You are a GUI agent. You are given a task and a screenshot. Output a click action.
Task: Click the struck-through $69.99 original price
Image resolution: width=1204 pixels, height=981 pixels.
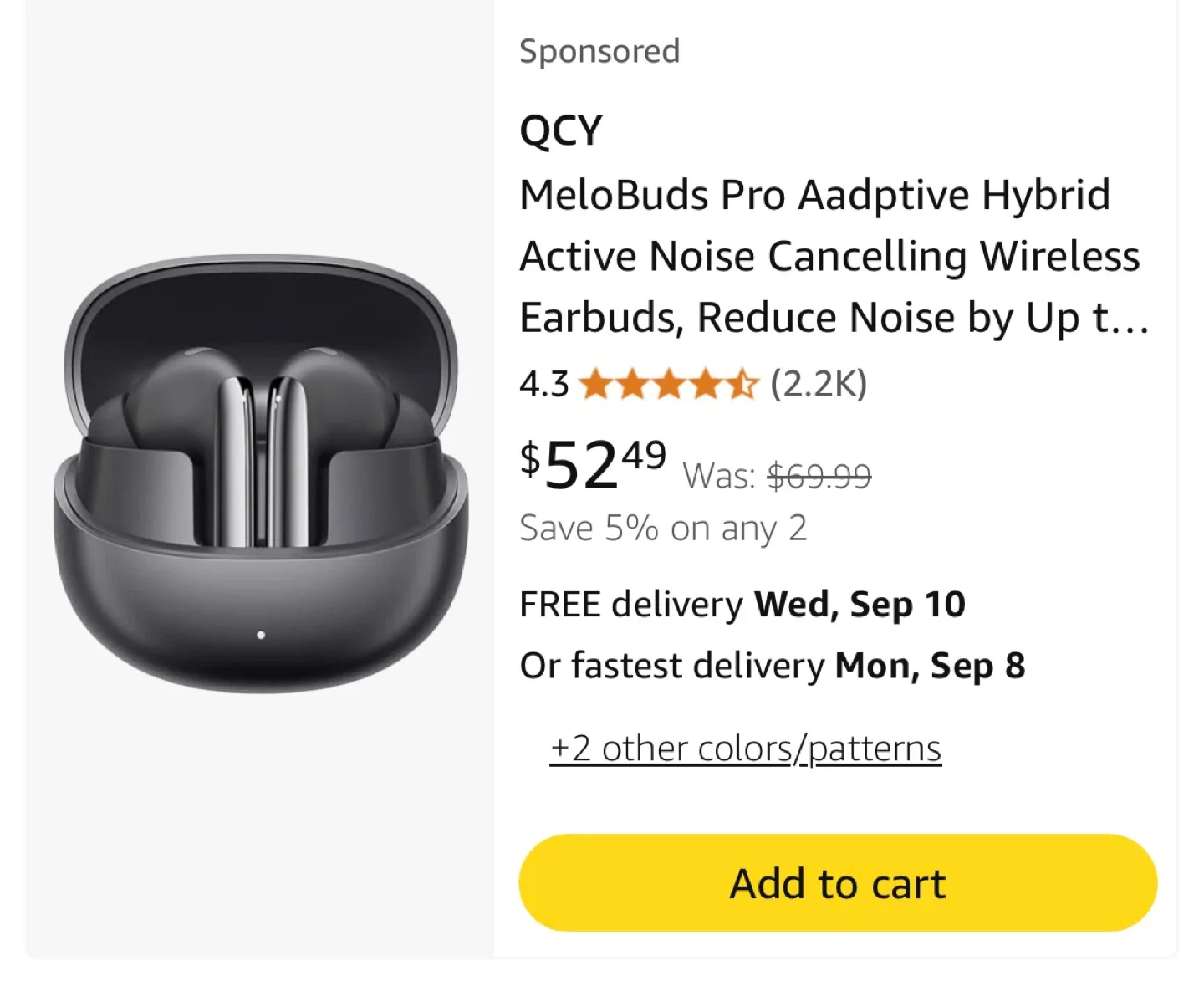(x=819, y=474)
